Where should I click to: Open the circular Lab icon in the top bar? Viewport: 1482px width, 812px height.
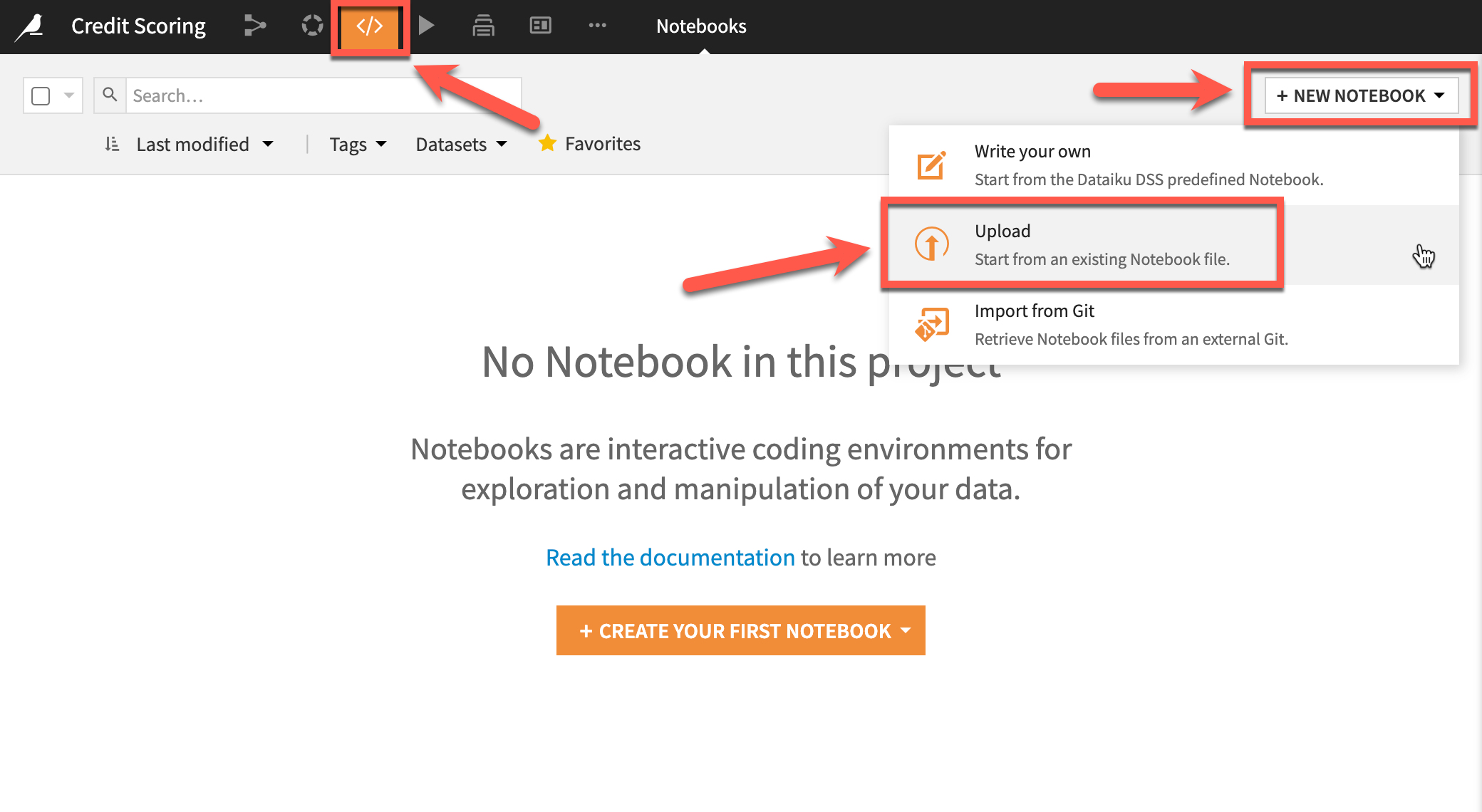312,26
